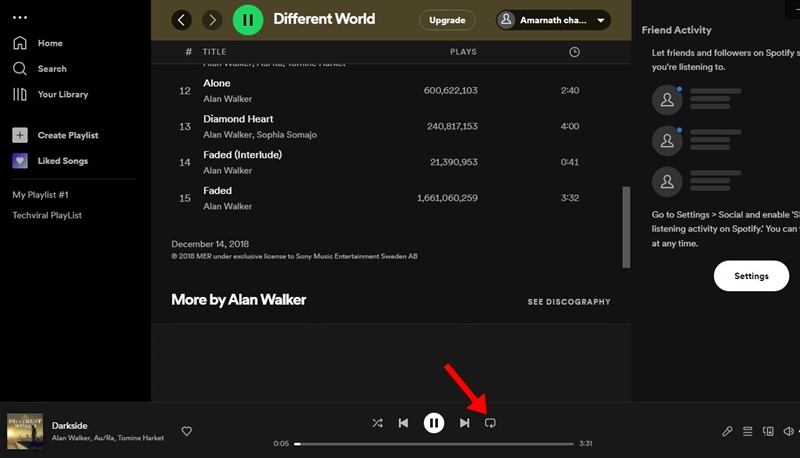Open the play queue icon

(747, 431)
